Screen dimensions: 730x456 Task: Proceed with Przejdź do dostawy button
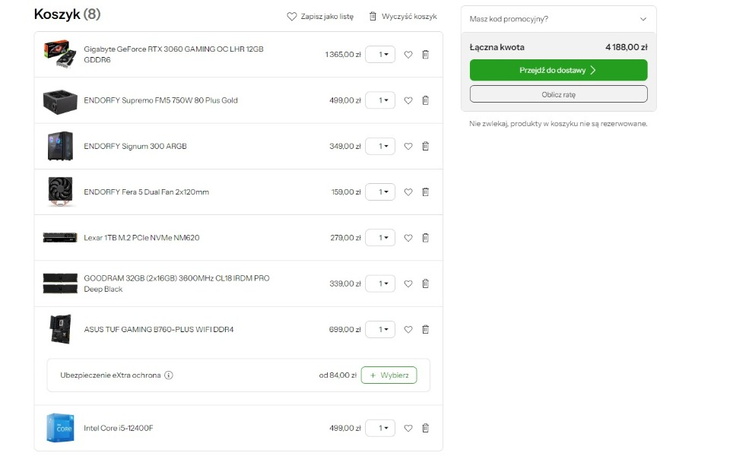click(x=558, y=70)
